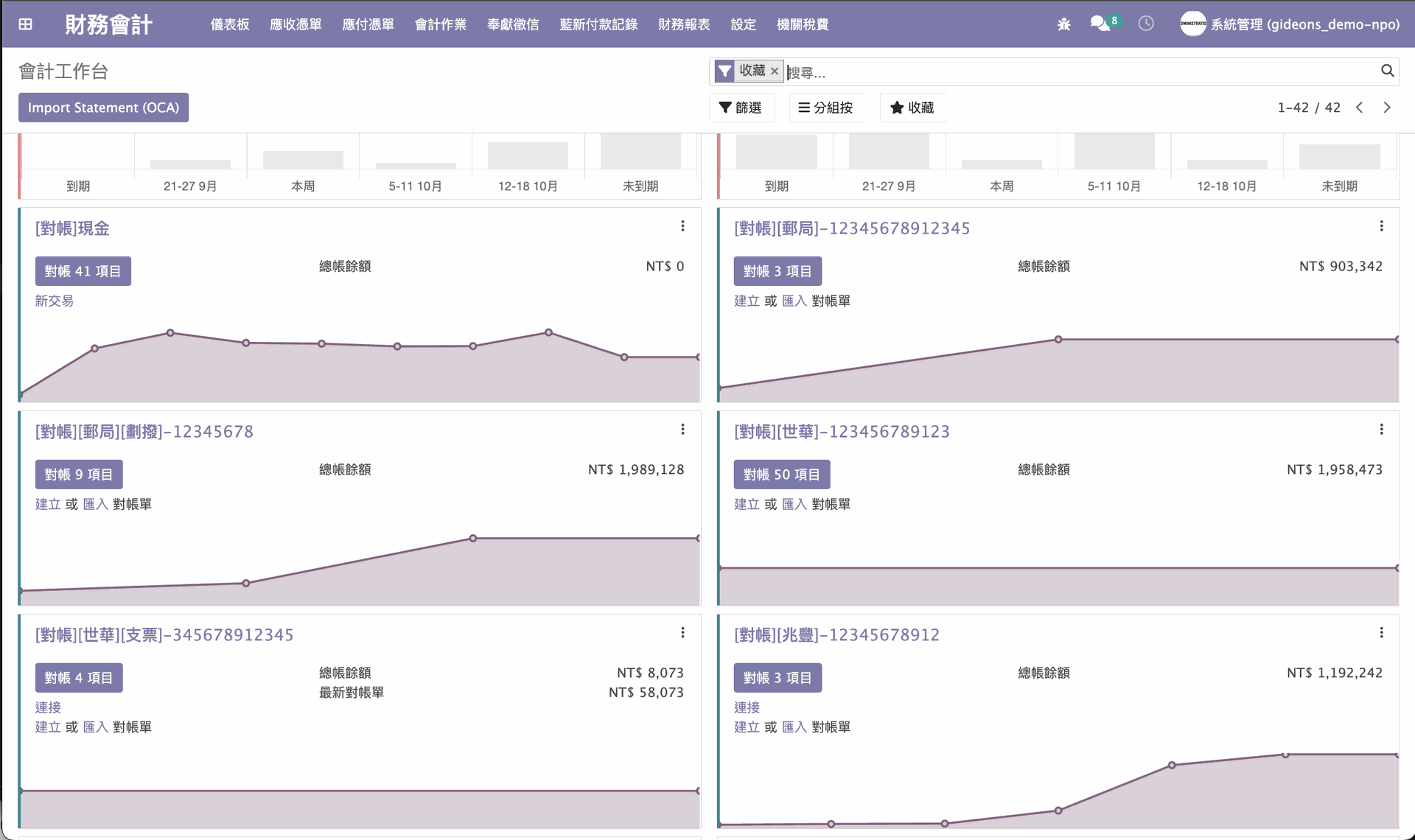Viewport: 1415px width, 840px height.
Task: Go to next page arrow
Action: pyautogui.click(x=1387, y=108)
